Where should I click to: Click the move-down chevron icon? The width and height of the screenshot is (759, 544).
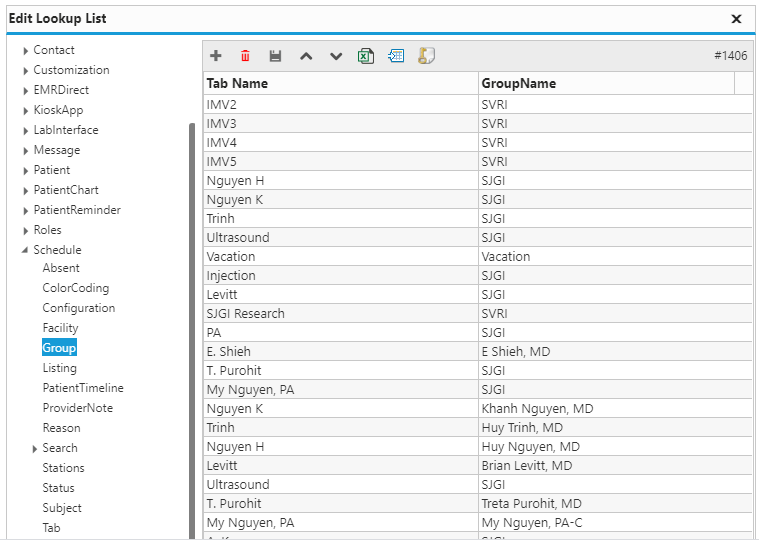coord(336,56)
